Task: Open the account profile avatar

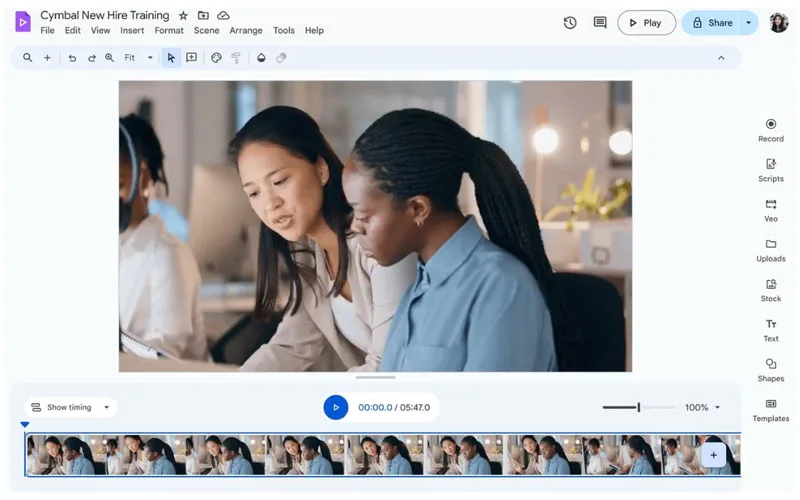Action: click(779, 23)
